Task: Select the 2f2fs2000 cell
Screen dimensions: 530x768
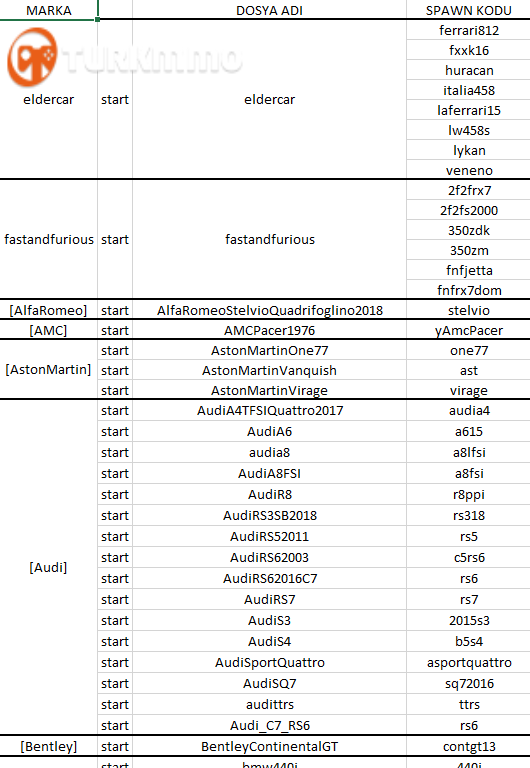Action: tap(468, 210)
